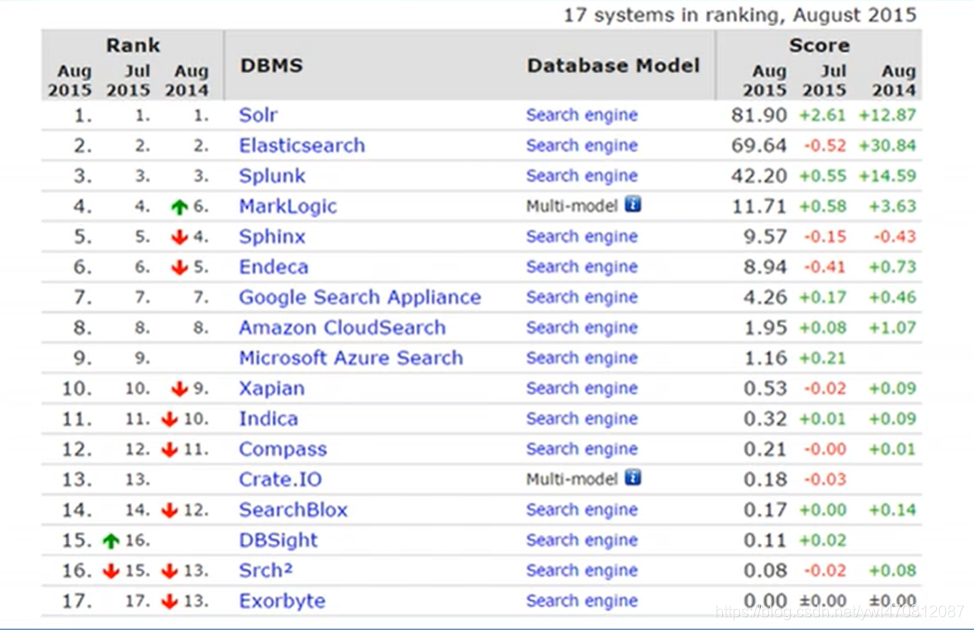Viewport: 974px width, 630px height.
Task: Click the info icon next to MarkLogic's Multi-model
Action: click(x=632, y=204)
